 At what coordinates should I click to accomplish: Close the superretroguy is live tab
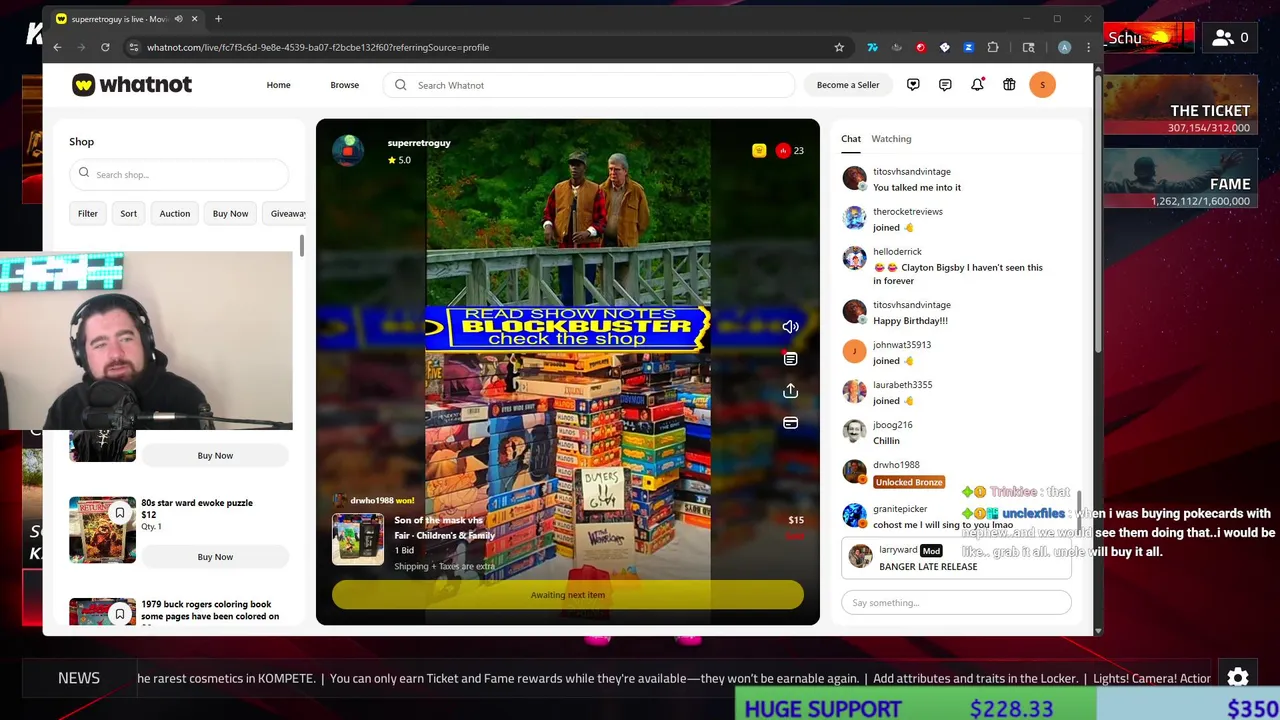coord(194,18)
